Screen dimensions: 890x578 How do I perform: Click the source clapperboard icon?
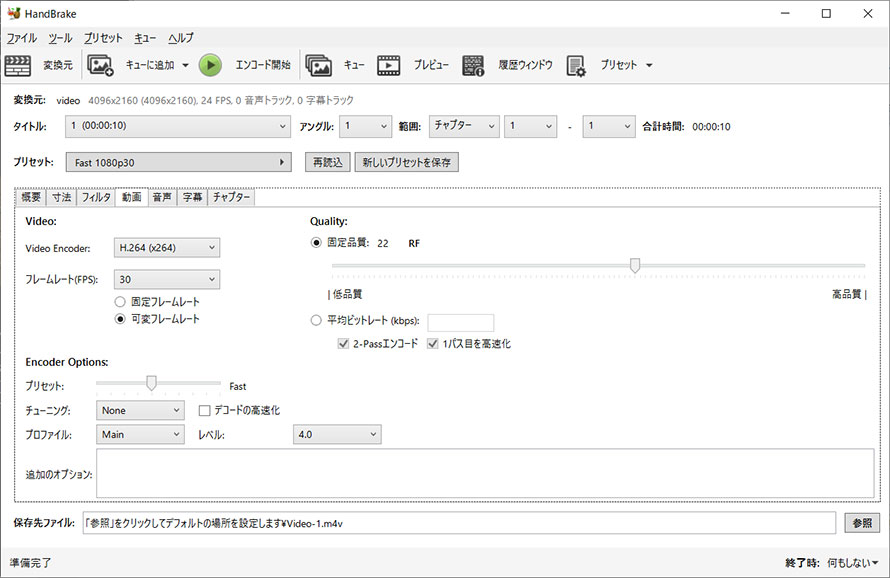pyautogui.click(x=18, y=65)
